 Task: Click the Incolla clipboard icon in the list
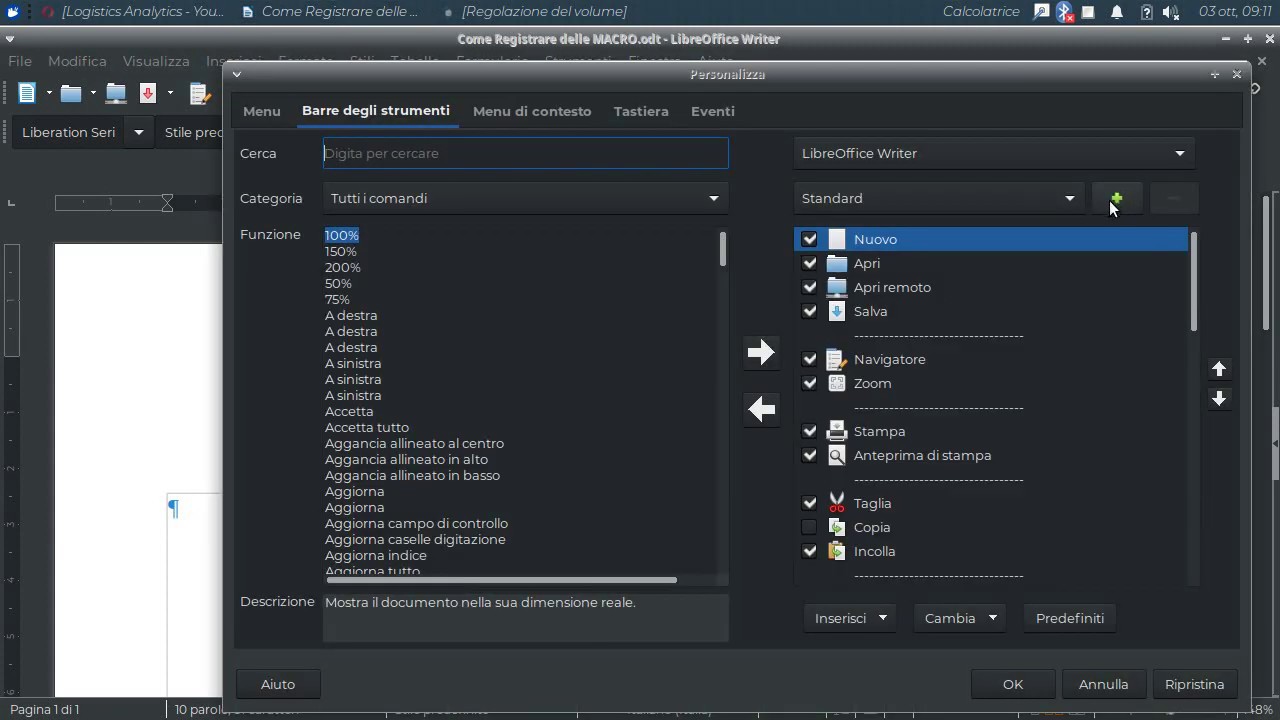837,551
